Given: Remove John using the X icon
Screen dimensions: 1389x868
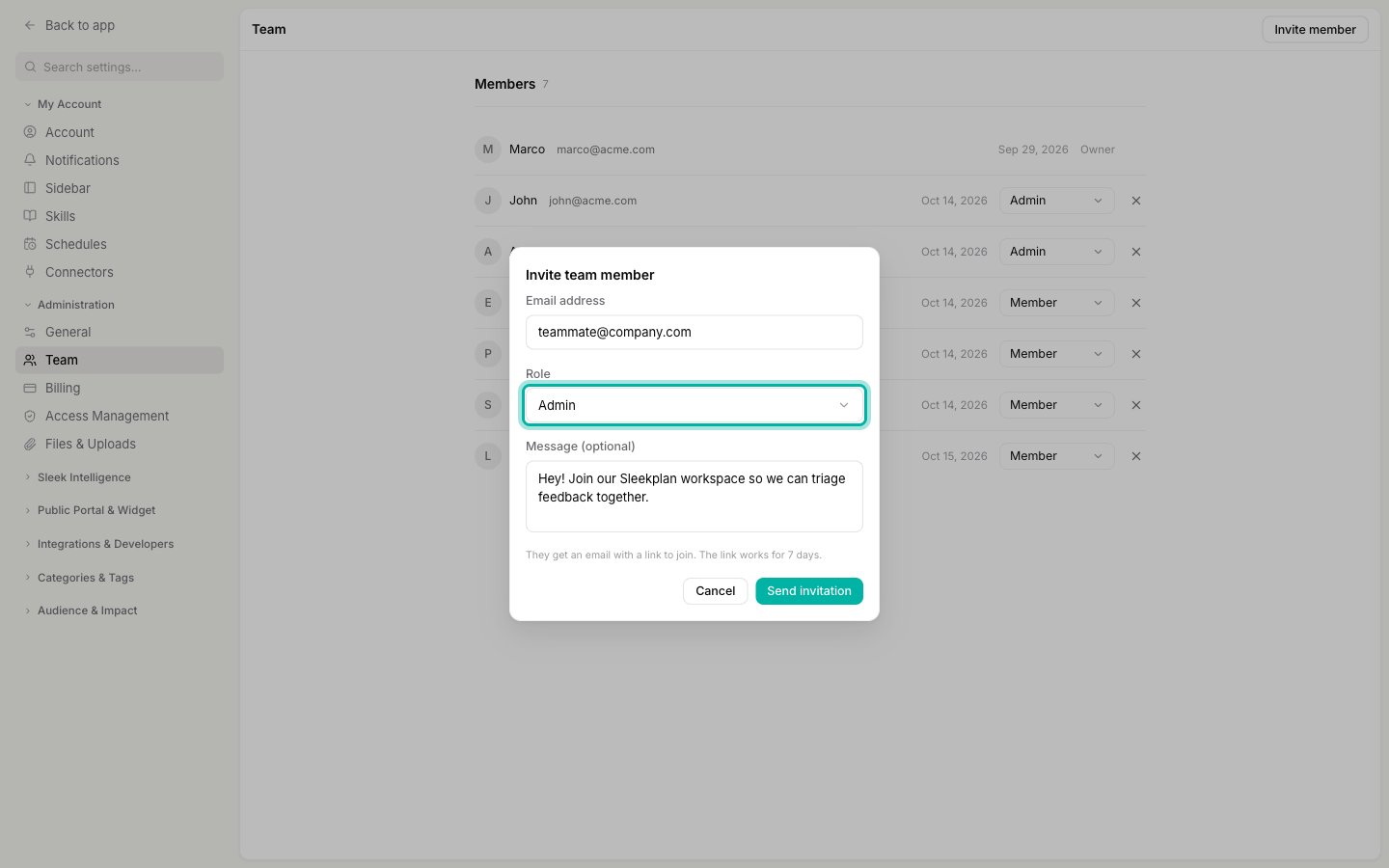Looking at the screenshot, I should (1136, 201).
